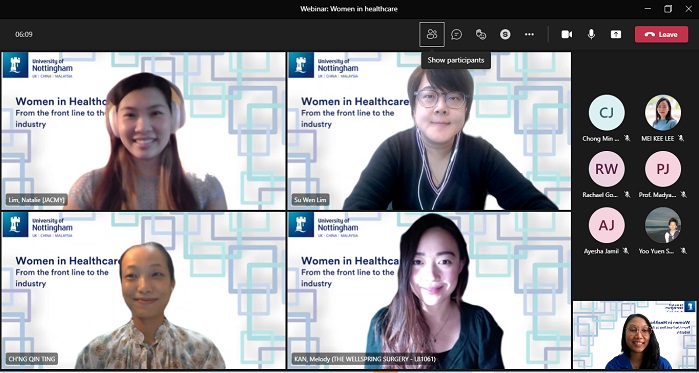
Task: Click Nottingham logo in CH'NG QIN TING's video
Action: [x=38, y=225]
